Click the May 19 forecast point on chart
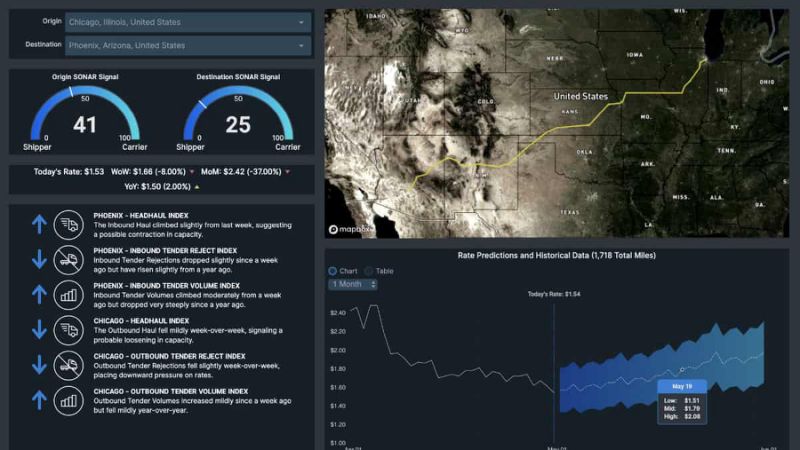The image size is (800, 450). coord(682,370)
